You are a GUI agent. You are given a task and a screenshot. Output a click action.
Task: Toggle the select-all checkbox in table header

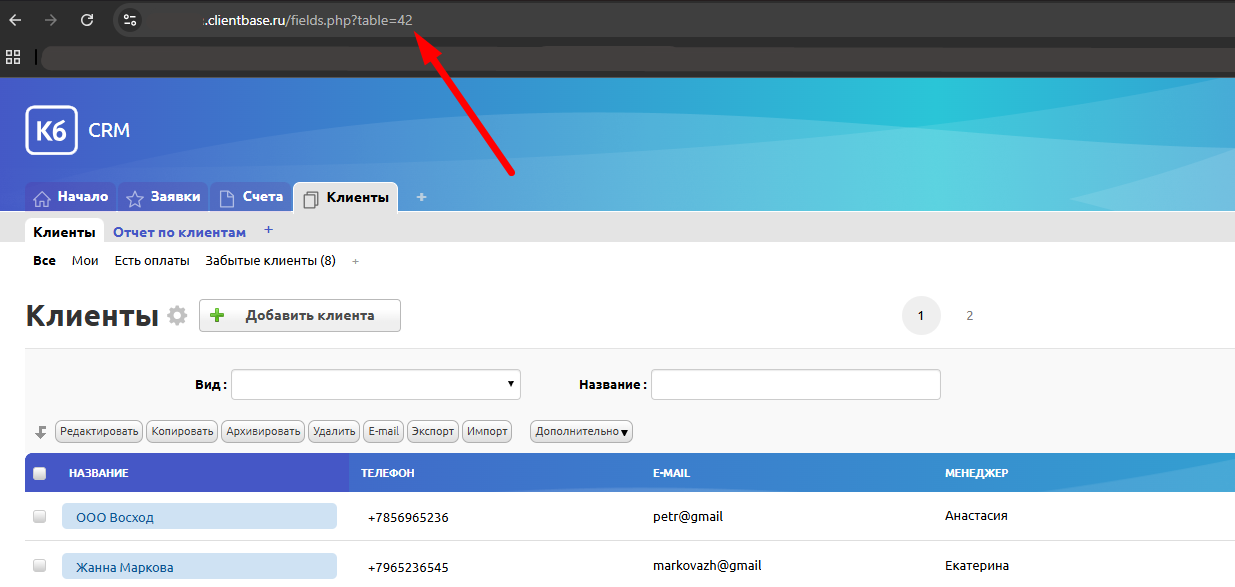pyautogui.click(x=40, y=474)
